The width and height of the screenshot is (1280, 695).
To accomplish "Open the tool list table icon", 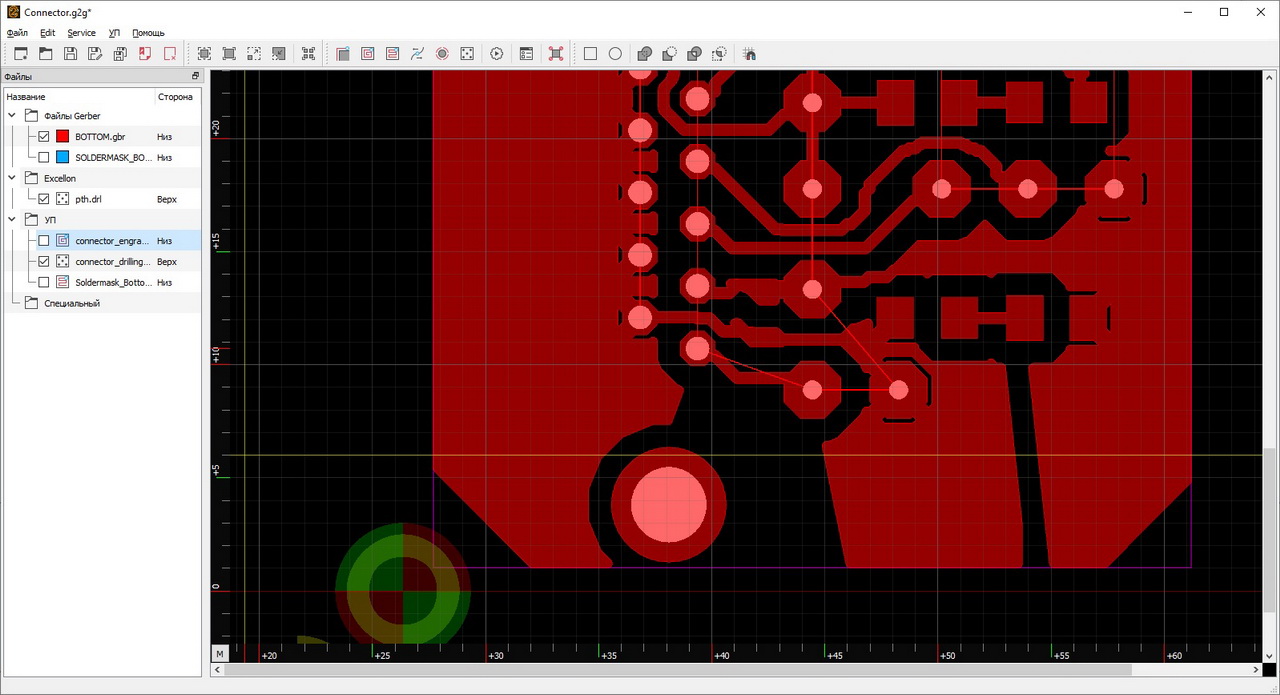I will [526, 54].
